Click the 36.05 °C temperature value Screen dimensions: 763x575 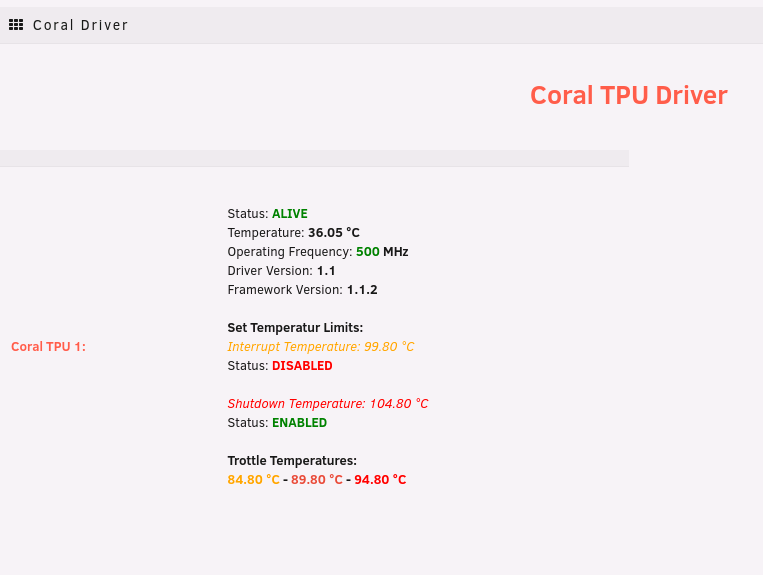[334, 233]
